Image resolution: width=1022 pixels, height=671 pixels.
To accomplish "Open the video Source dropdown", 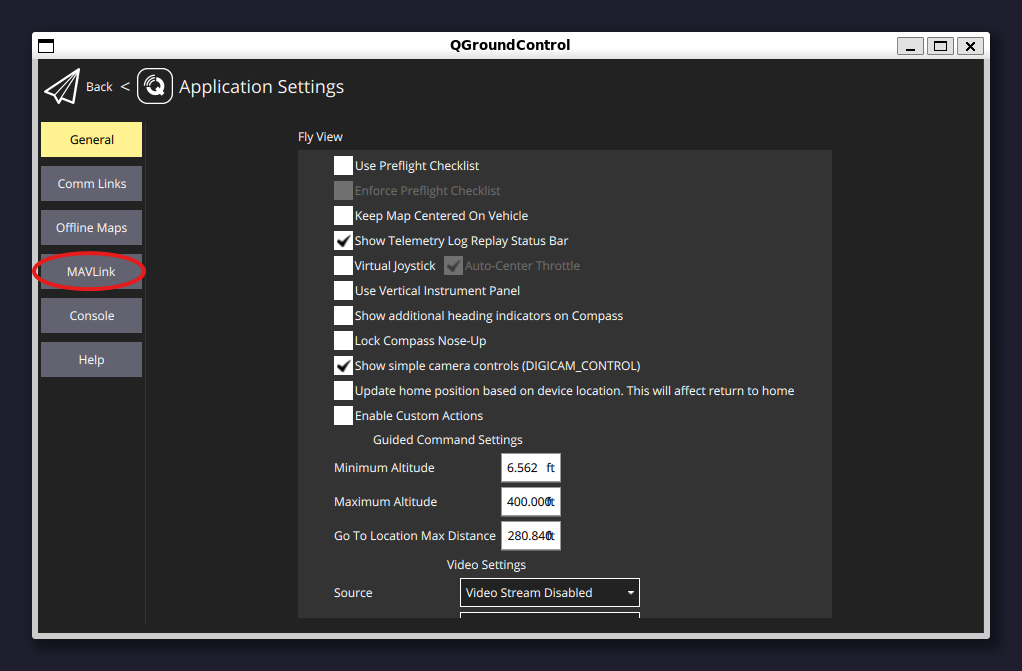I will coord(549,593).
